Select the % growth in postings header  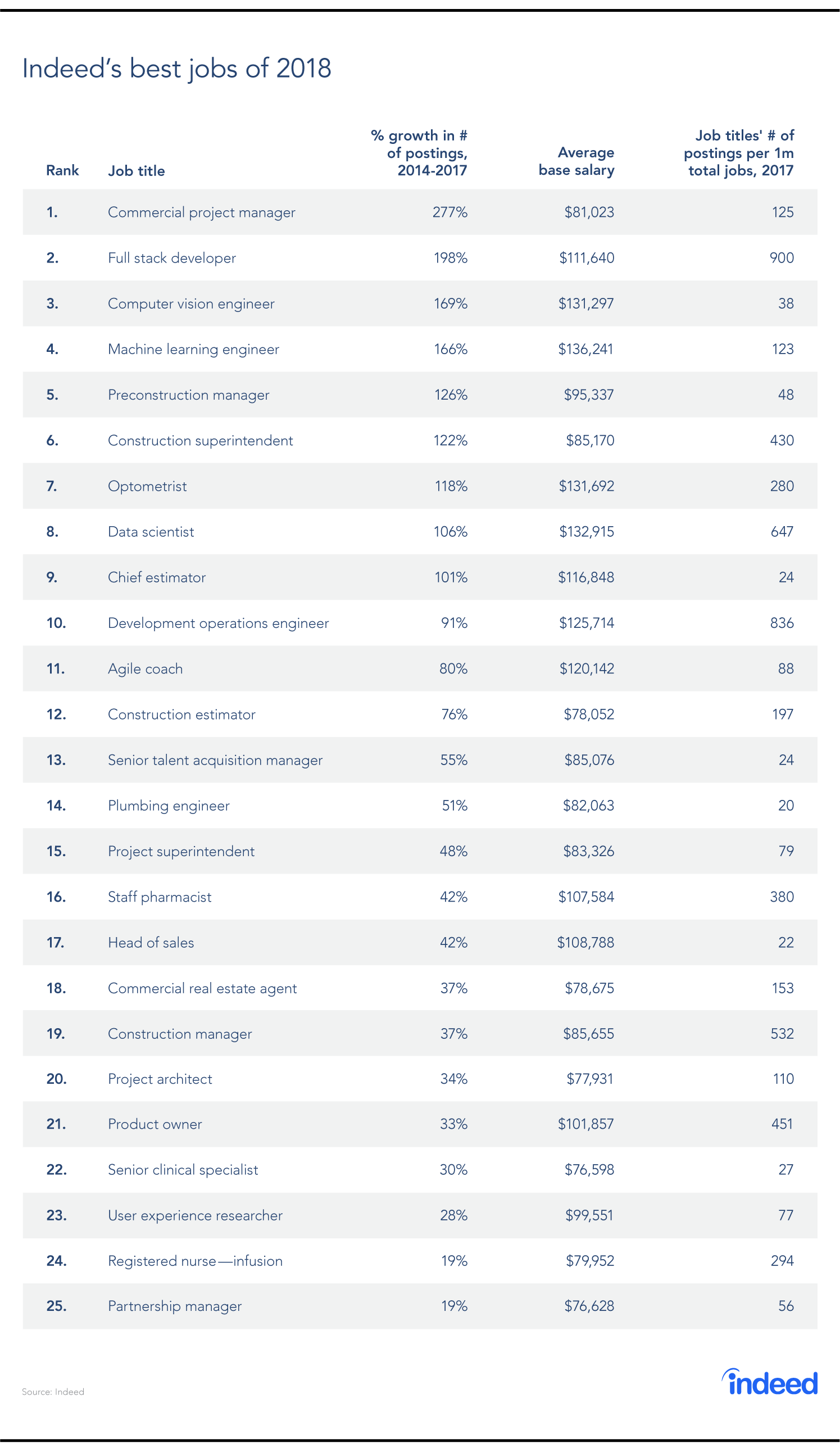(x=419, y=153)
